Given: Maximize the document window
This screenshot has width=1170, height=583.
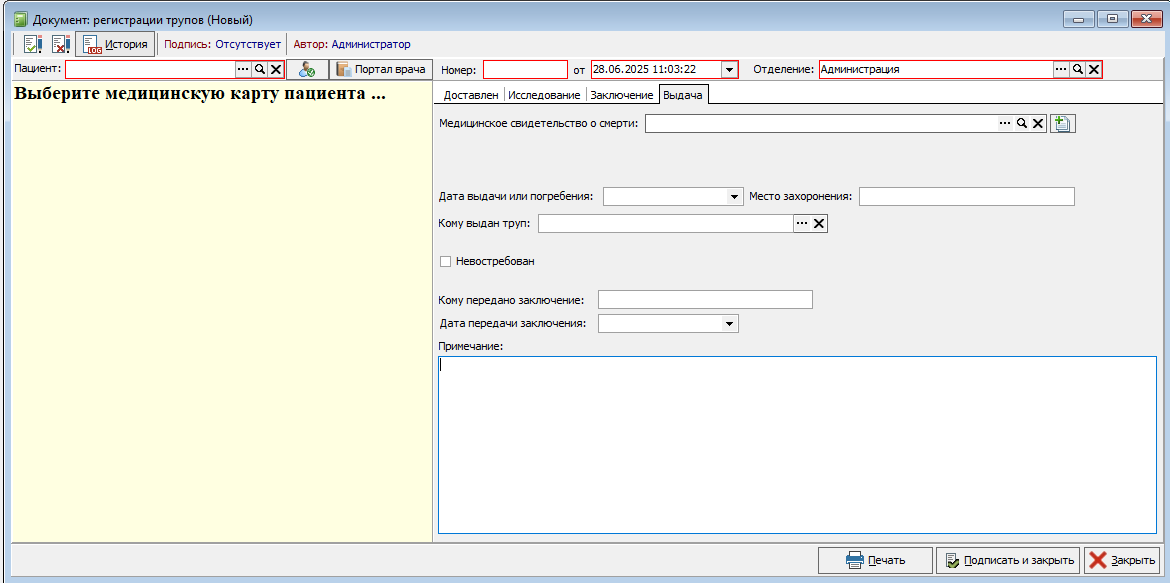Looking at the screenshot, I should [x=1112, y=18].
